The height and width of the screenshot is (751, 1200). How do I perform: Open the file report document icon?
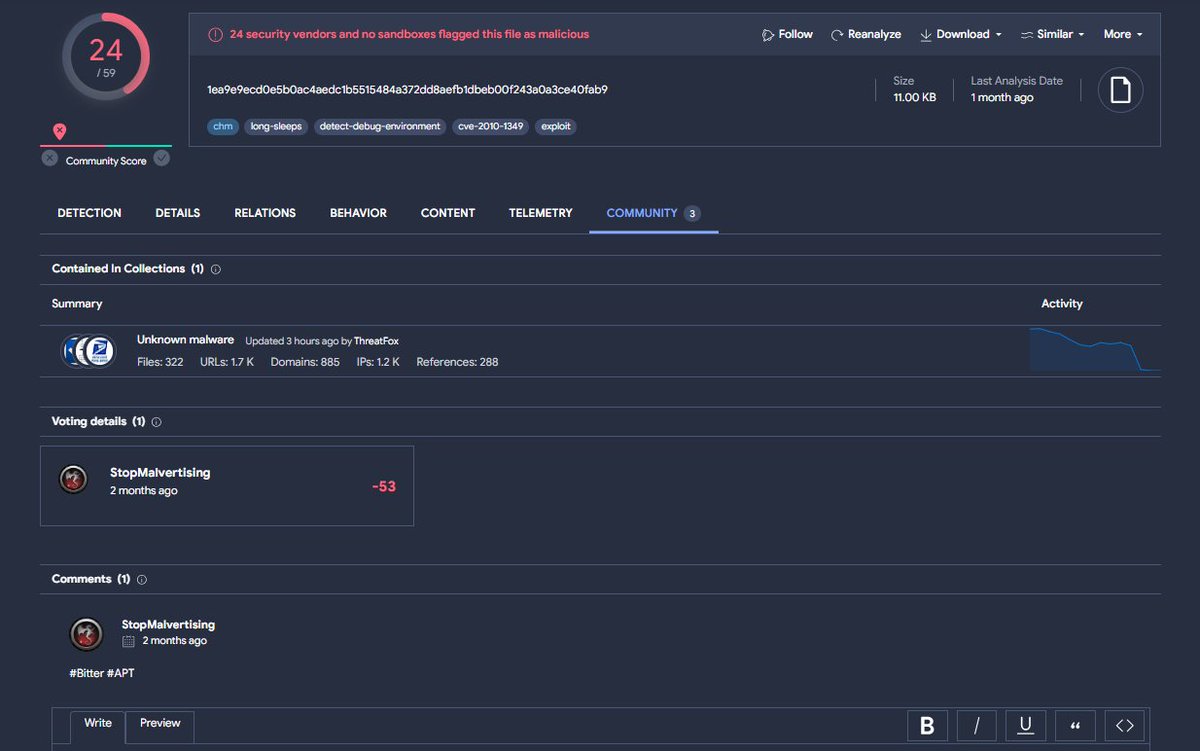click(1120, 89)
